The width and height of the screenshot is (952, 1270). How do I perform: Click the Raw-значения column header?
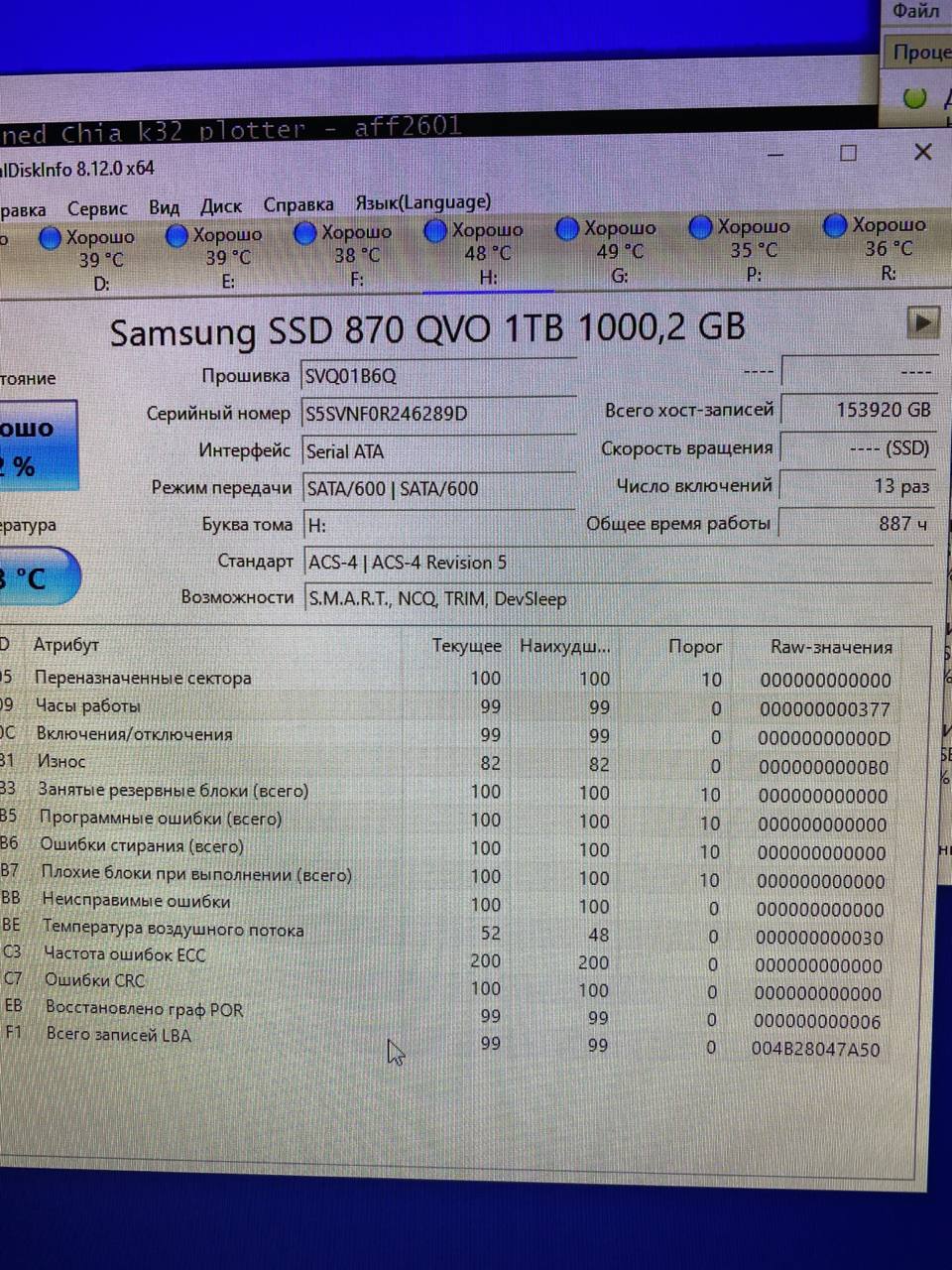tap(832, 647)
